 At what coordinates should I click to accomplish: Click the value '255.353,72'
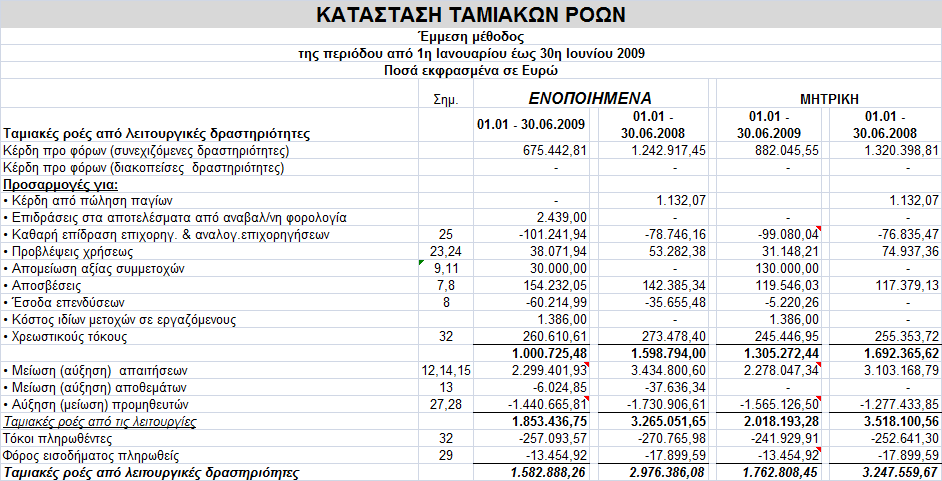tap(906, 336)
